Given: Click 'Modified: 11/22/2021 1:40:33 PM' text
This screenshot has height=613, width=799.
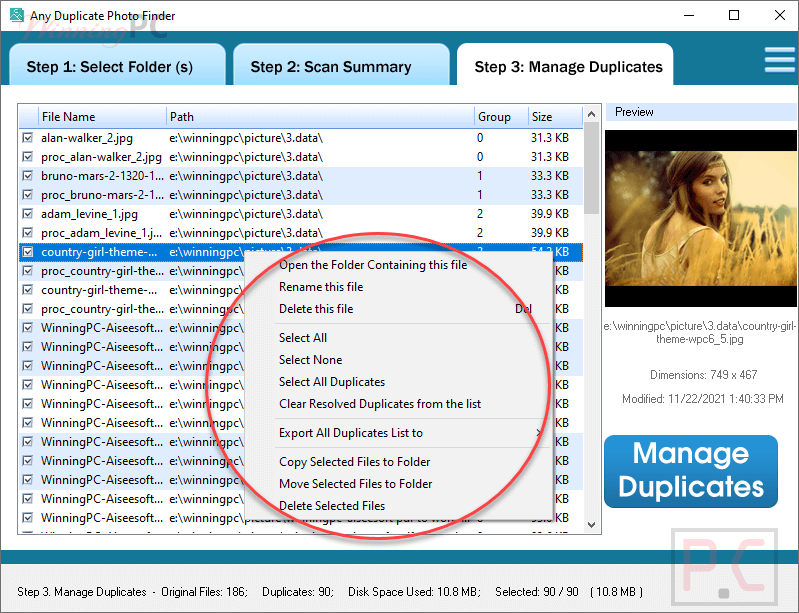Looking at the screenshot, I should (703, 398).
